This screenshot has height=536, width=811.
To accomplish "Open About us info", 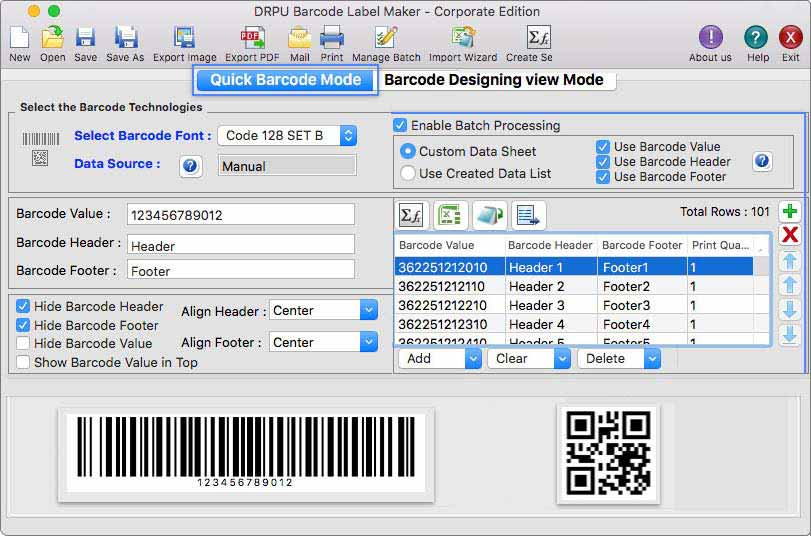I will click(x=711, y=37).
